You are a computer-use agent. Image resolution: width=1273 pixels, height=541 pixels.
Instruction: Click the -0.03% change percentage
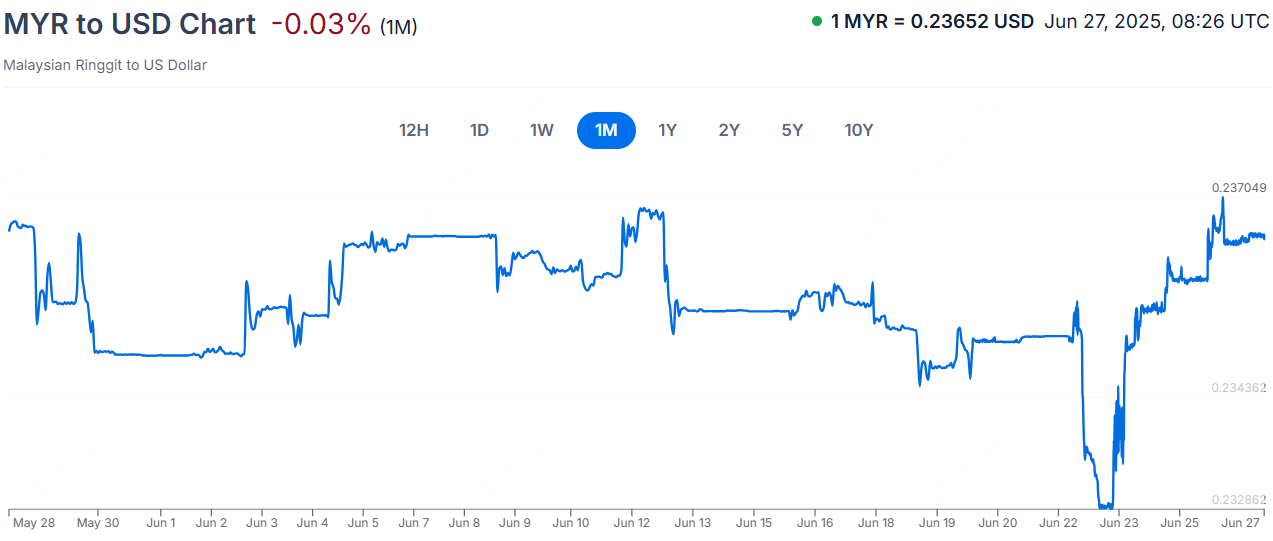tap(320, 24)
